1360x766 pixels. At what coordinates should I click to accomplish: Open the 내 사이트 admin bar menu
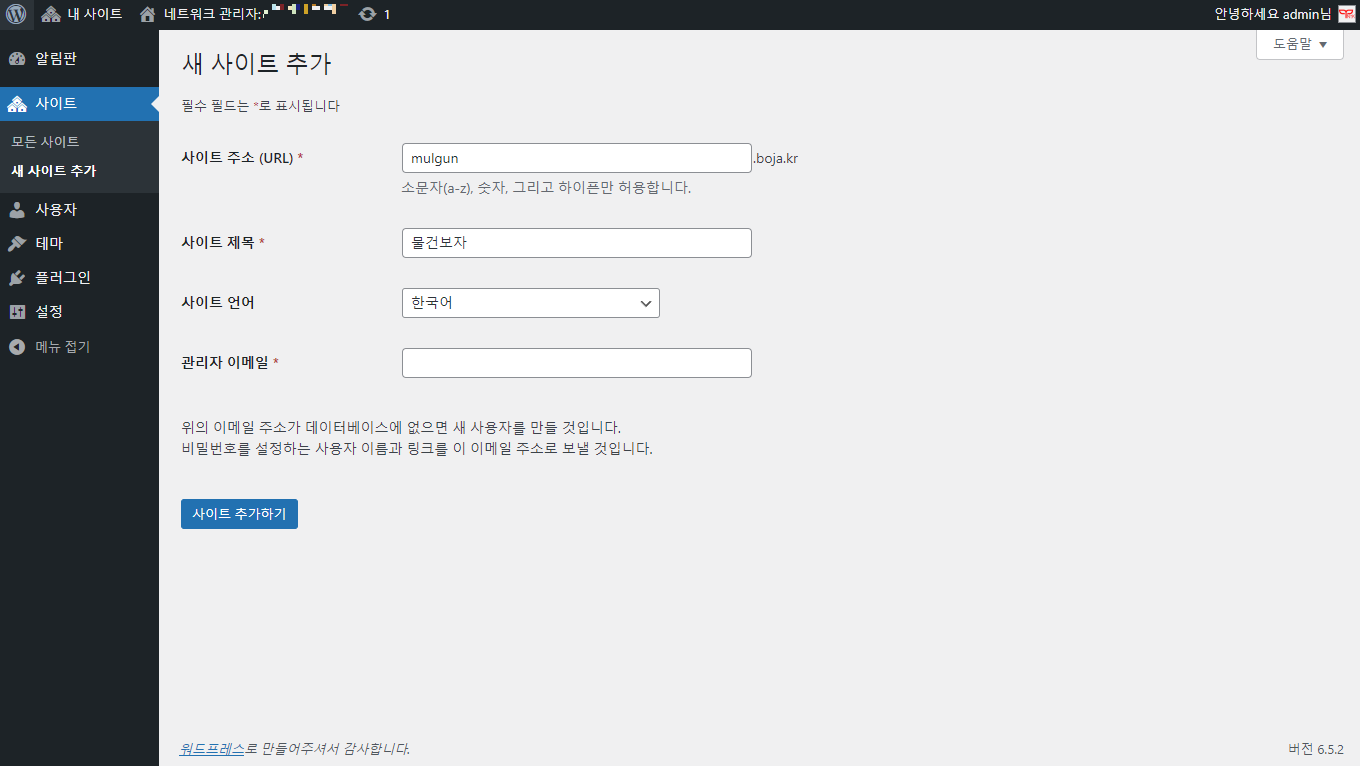82,14
